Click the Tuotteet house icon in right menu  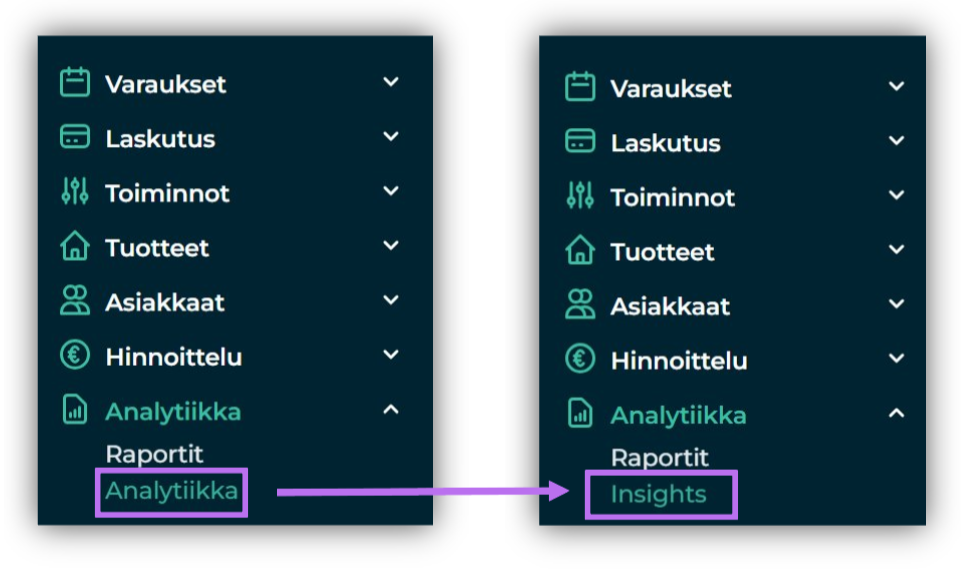tap(580, 250)
